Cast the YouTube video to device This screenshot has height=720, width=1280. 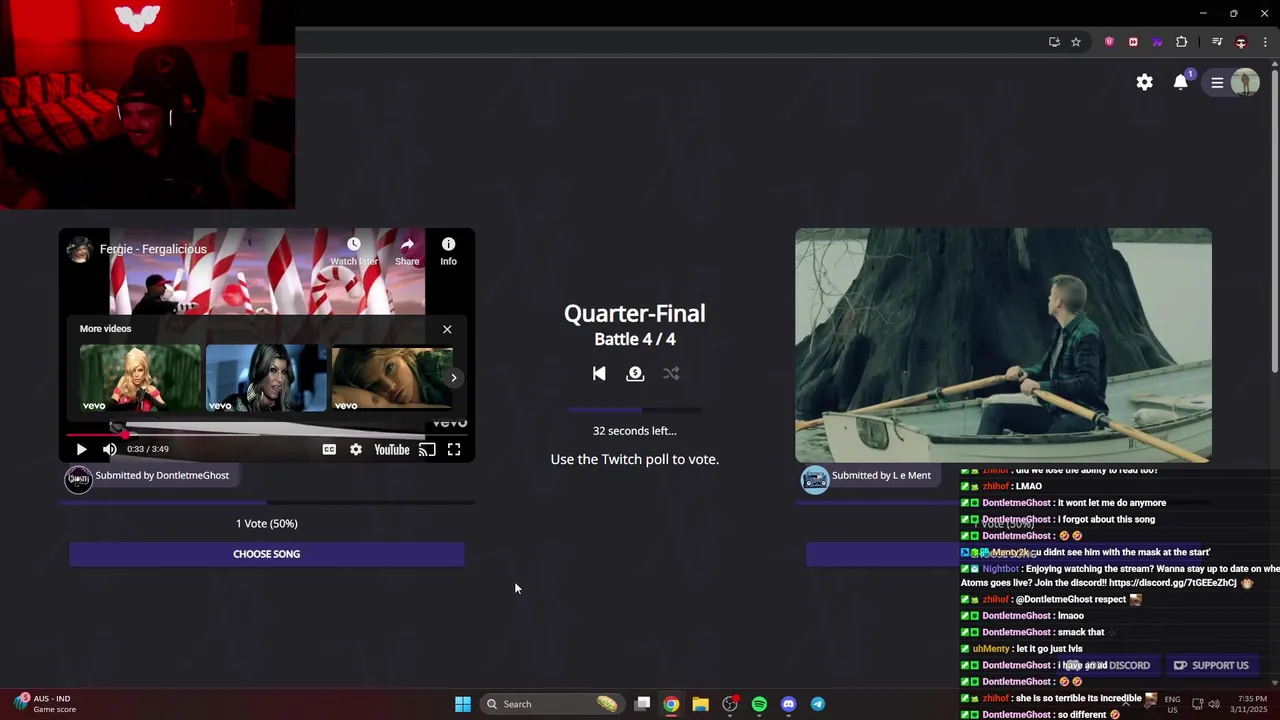(x=427, y=450)
